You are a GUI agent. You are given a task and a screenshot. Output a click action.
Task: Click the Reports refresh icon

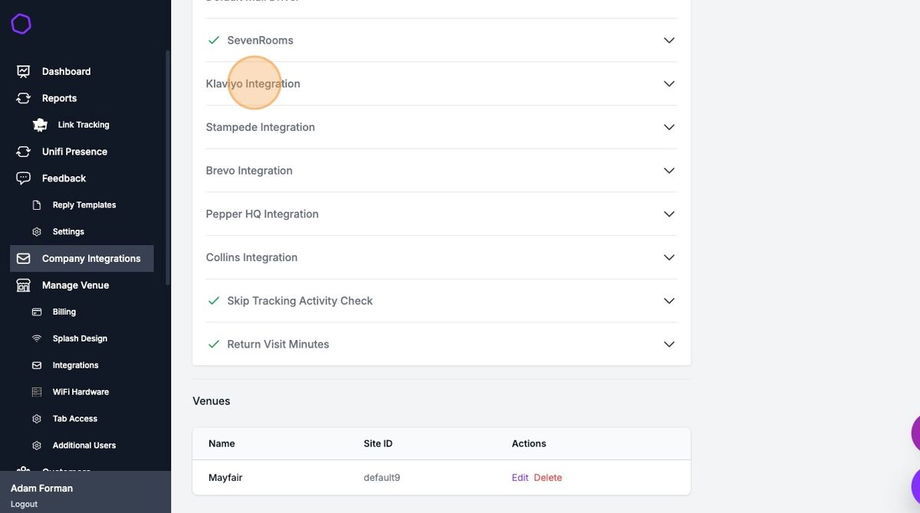coord(23,98)
